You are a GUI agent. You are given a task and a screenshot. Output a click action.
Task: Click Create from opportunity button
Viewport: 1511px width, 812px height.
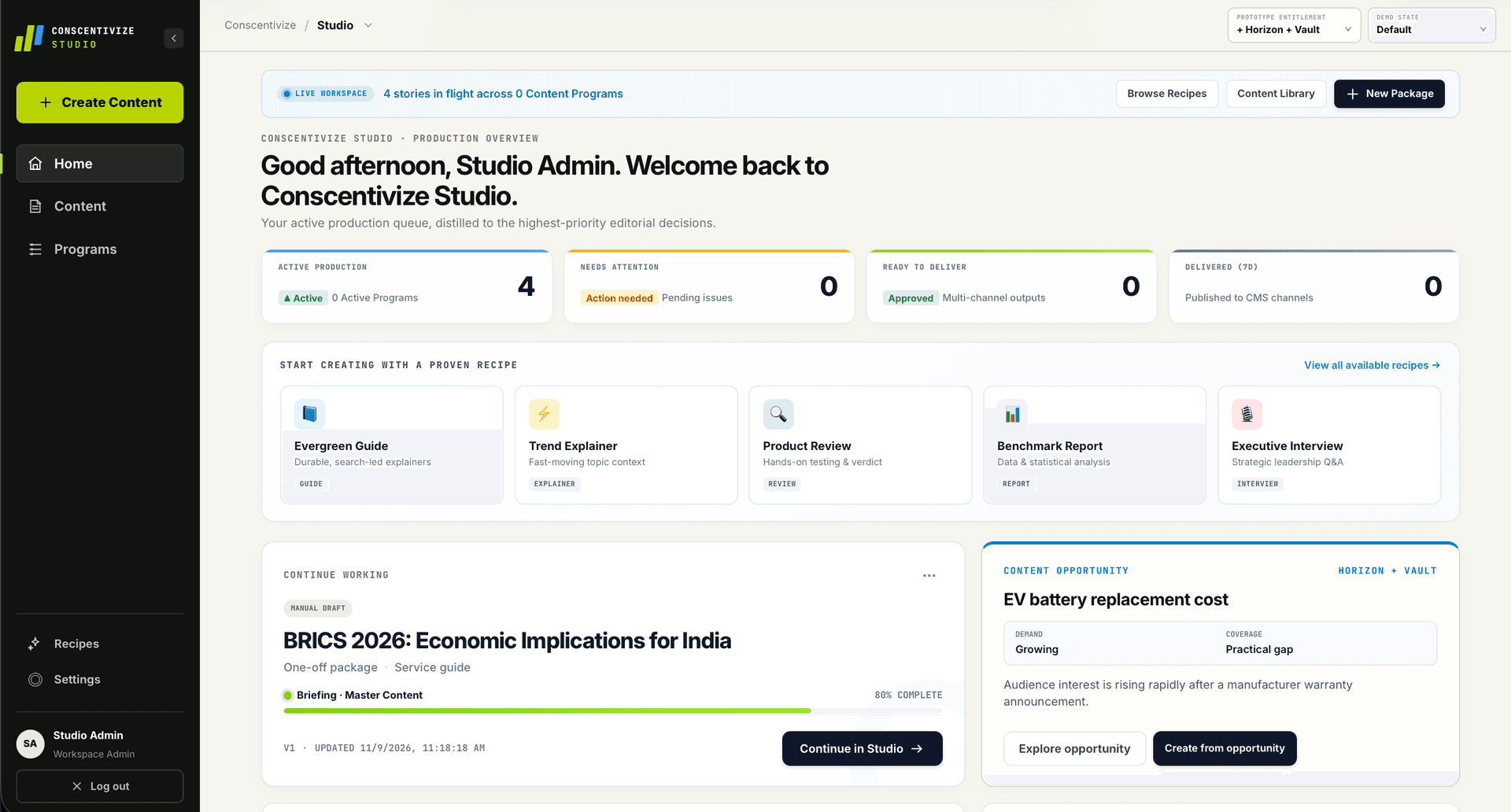1225,748
